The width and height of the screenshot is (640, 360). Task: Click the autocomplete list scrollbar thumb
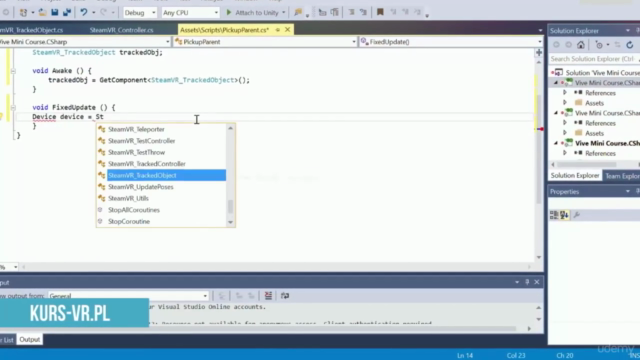[x=231, y=207]
